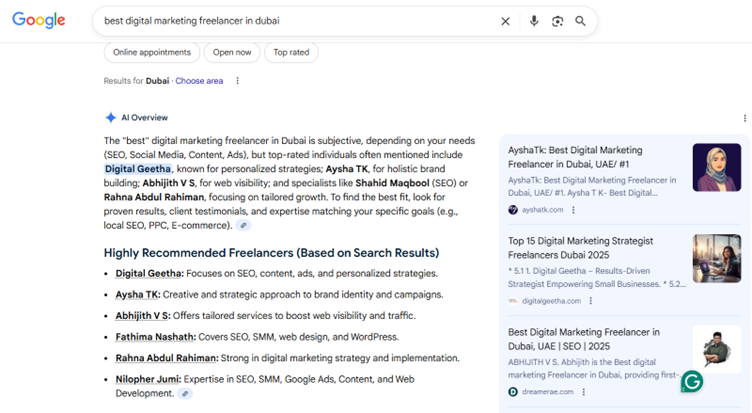Open the Fathima Nashath list link
The width and height of the screenshot is (752, 413).
(x=155, y=337)
